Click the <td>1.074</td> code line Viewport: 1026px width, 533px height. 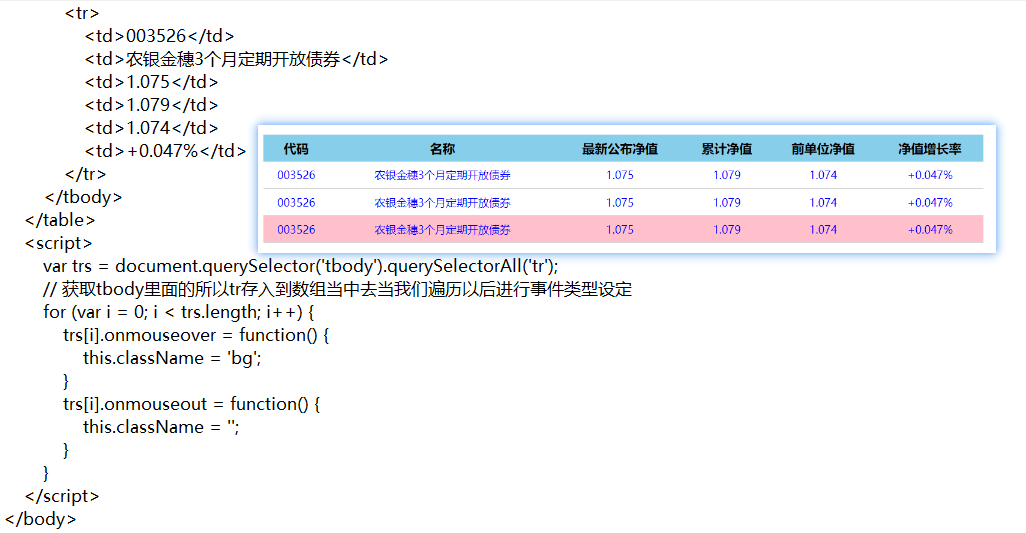coord(151,128)
